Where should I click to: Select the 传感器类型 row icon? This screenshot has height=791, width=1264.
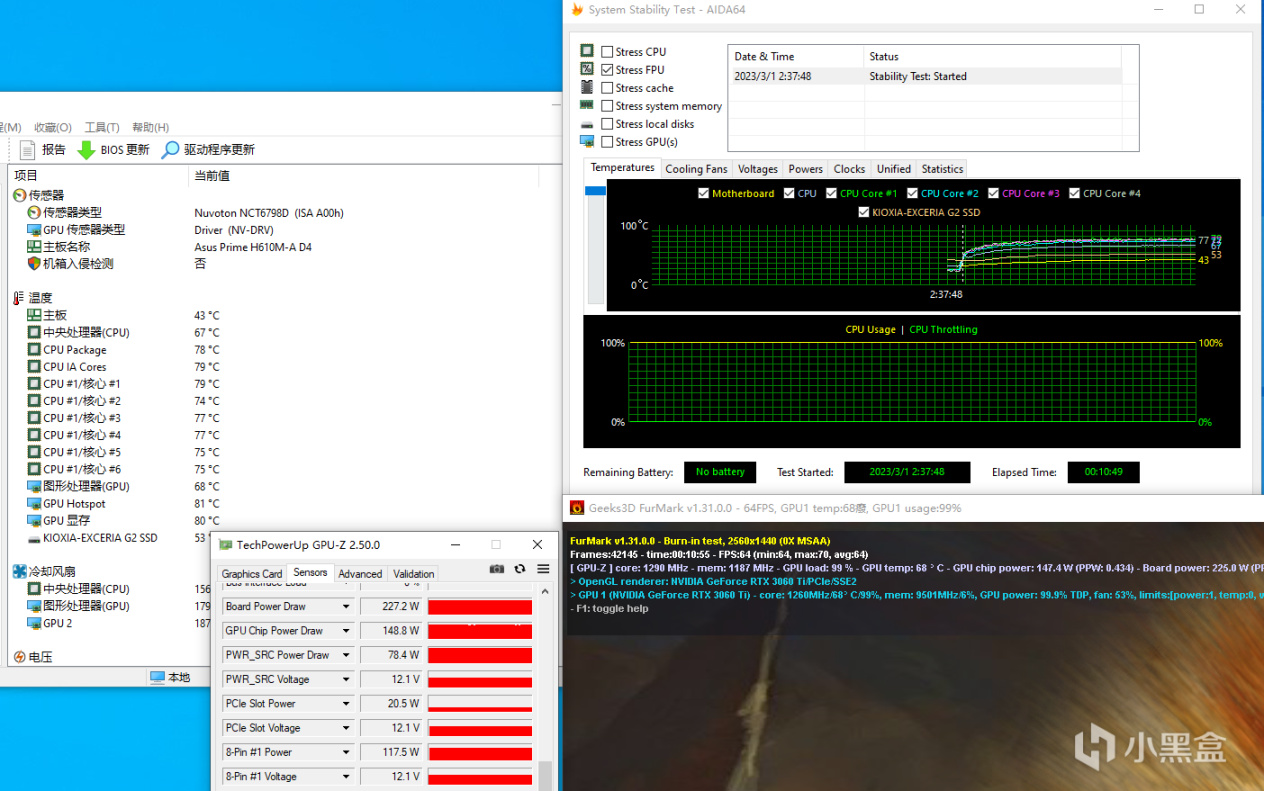coord(34,213)
